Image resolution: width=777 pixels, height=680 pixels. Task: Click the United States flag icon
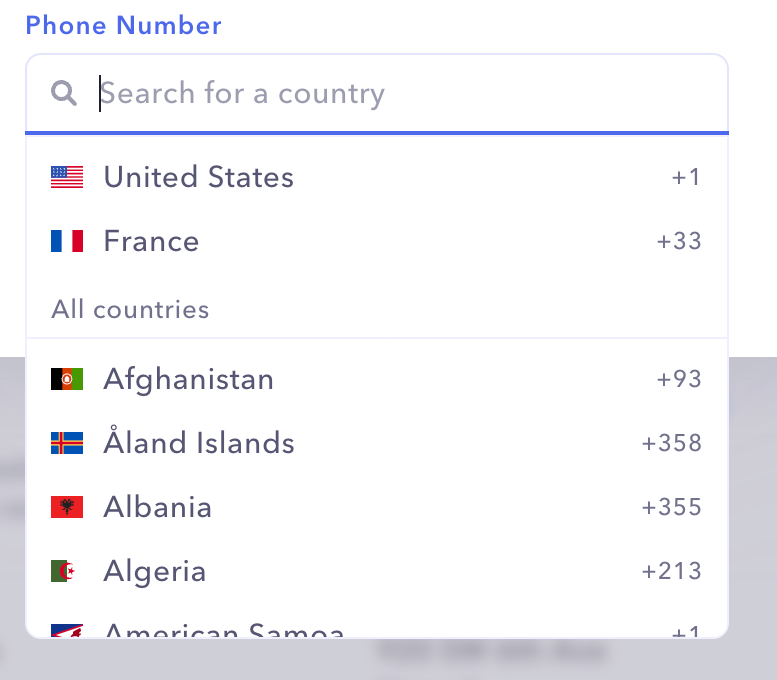67,178
